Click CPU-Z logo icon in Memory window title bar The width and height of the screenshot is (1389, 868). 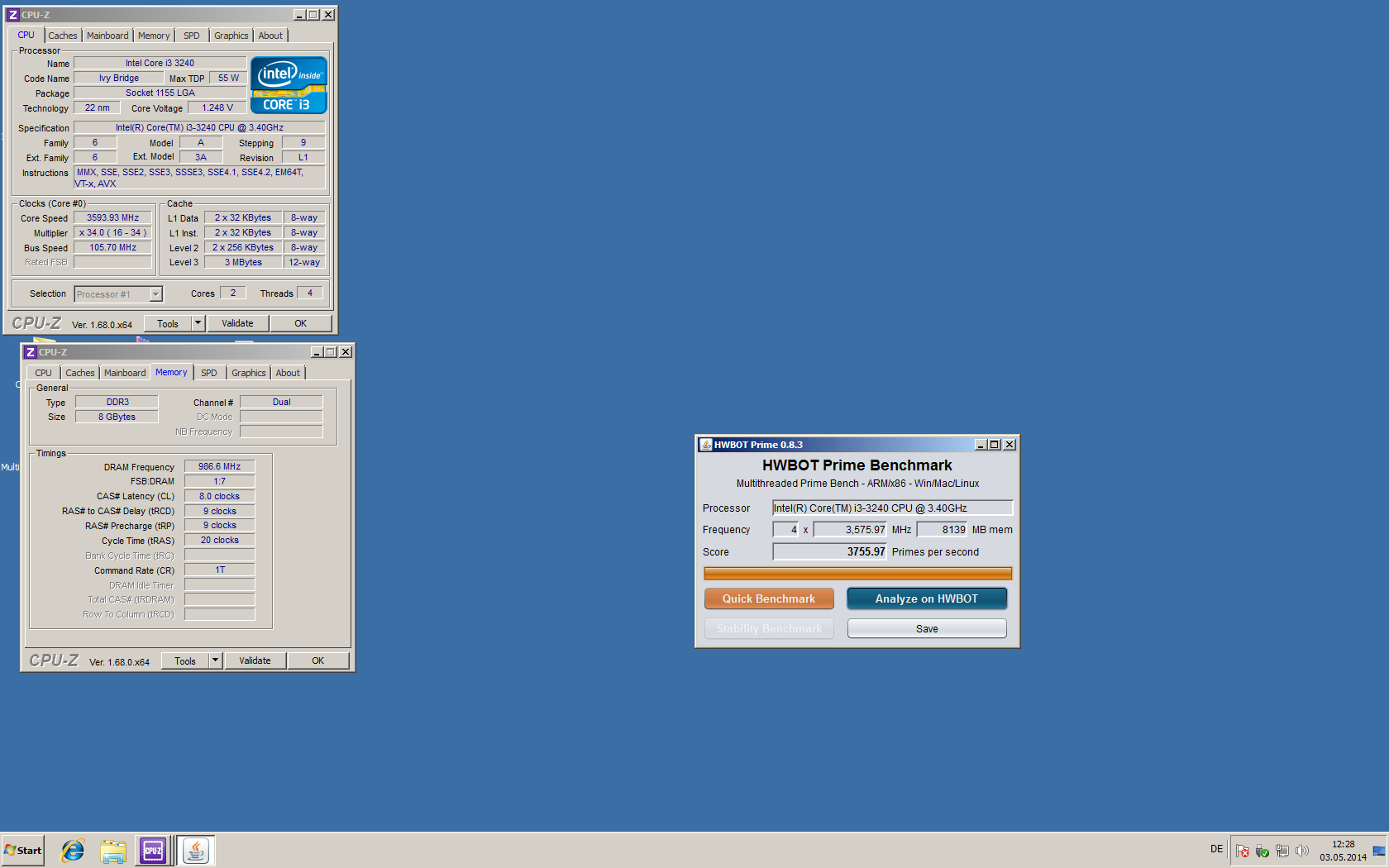coord(30,352)
